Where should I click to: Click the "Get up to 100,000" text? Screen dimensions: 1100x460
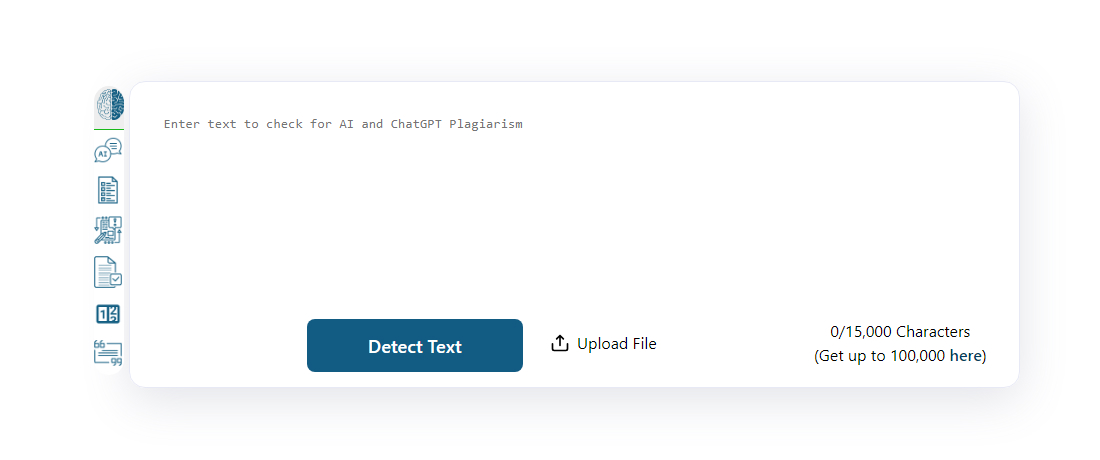click(880, 356)
